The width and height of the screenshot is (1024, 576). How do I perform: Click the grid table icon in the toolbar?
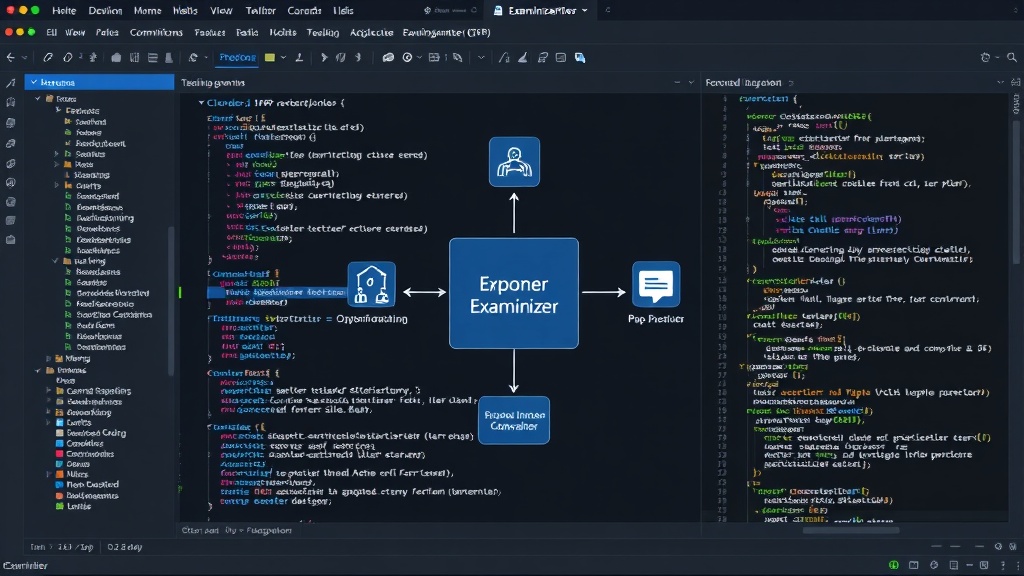434,57
